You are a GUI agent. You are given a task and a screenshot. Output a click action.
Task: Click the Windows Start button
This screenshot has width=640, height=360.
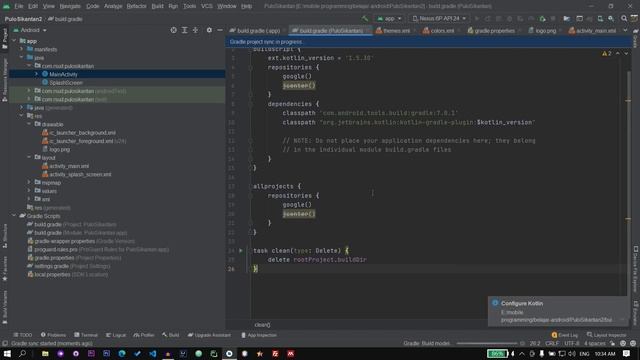coord(7,353)
